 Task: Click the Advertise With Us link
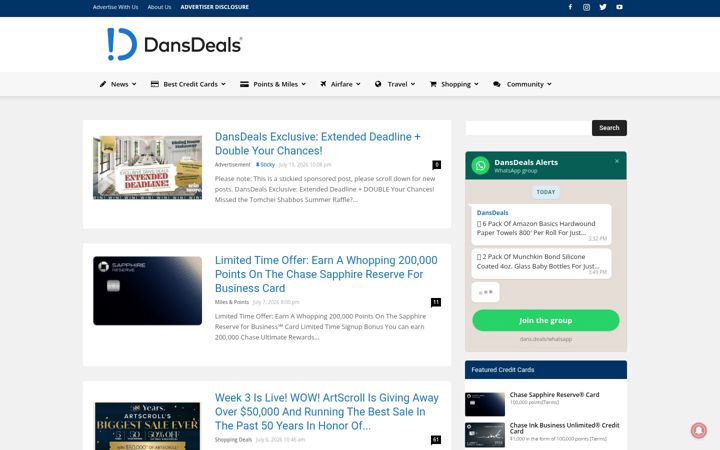115,7
